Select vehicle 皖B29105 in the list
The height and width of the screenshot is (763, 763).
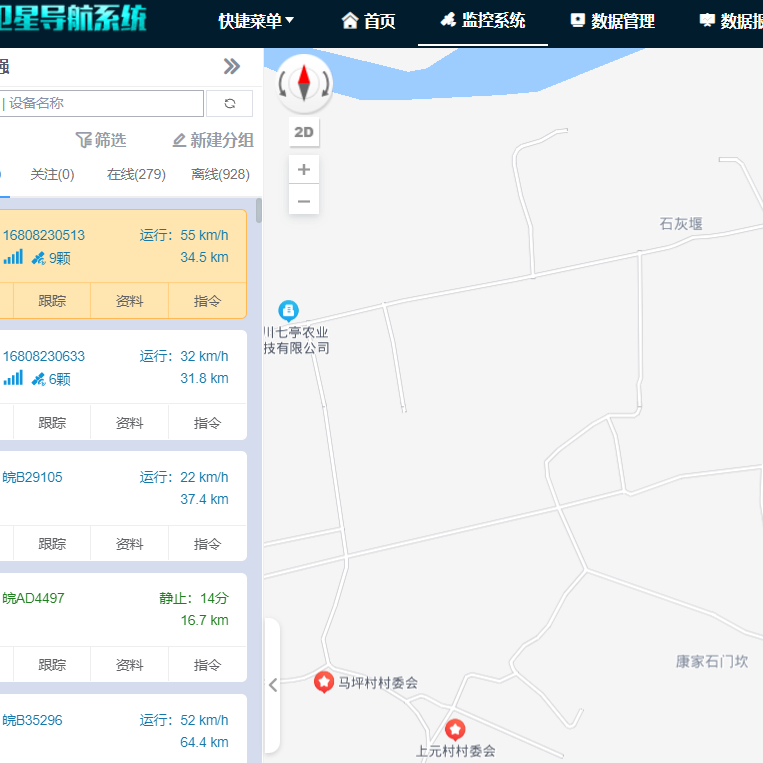pos(32,477)
